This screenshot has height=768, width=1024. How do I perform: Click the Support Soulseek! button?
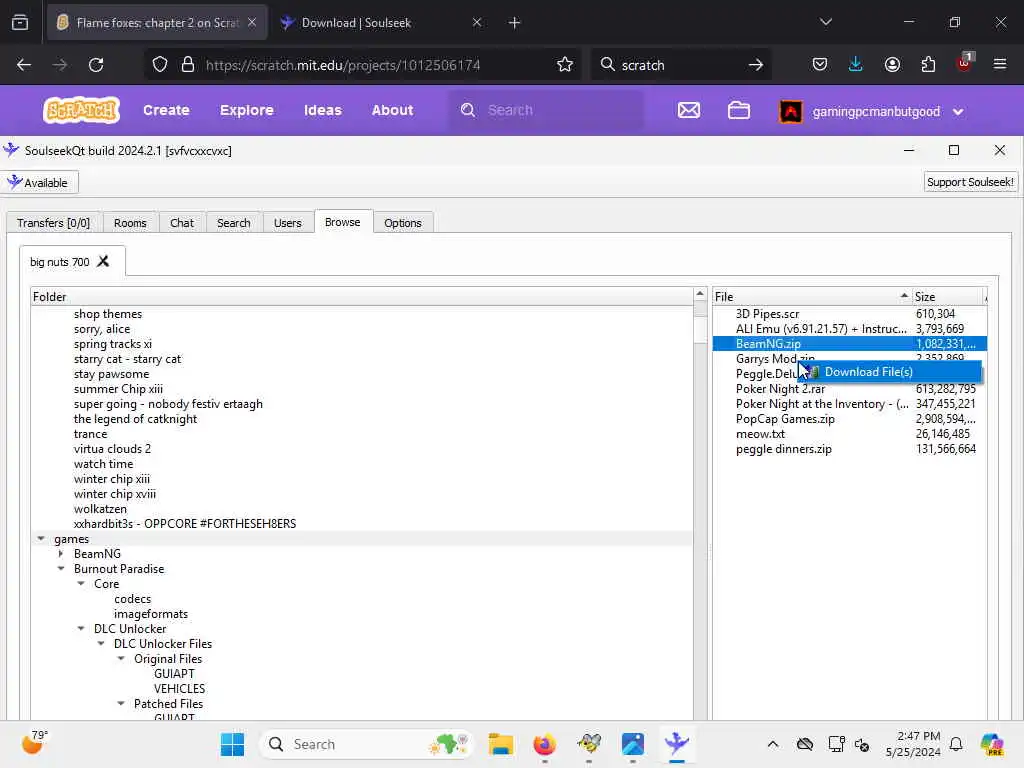point(970,182)
